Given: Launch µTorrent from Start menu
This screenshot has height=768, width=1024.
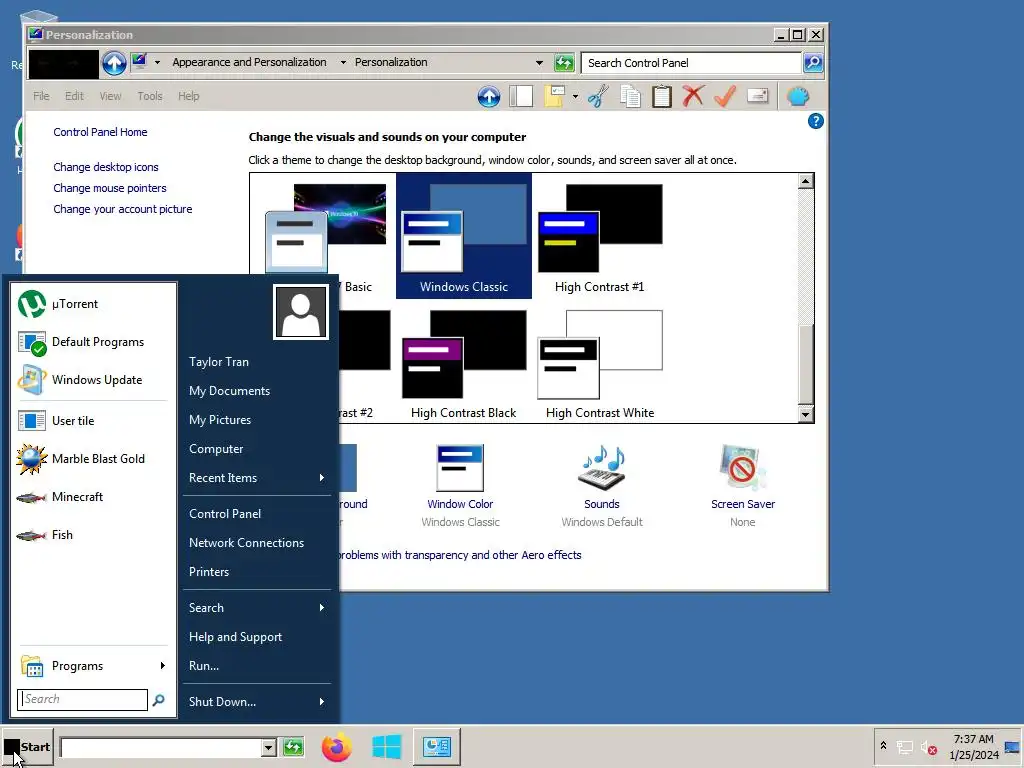Looking at the screenshot, I should point(95,304).
